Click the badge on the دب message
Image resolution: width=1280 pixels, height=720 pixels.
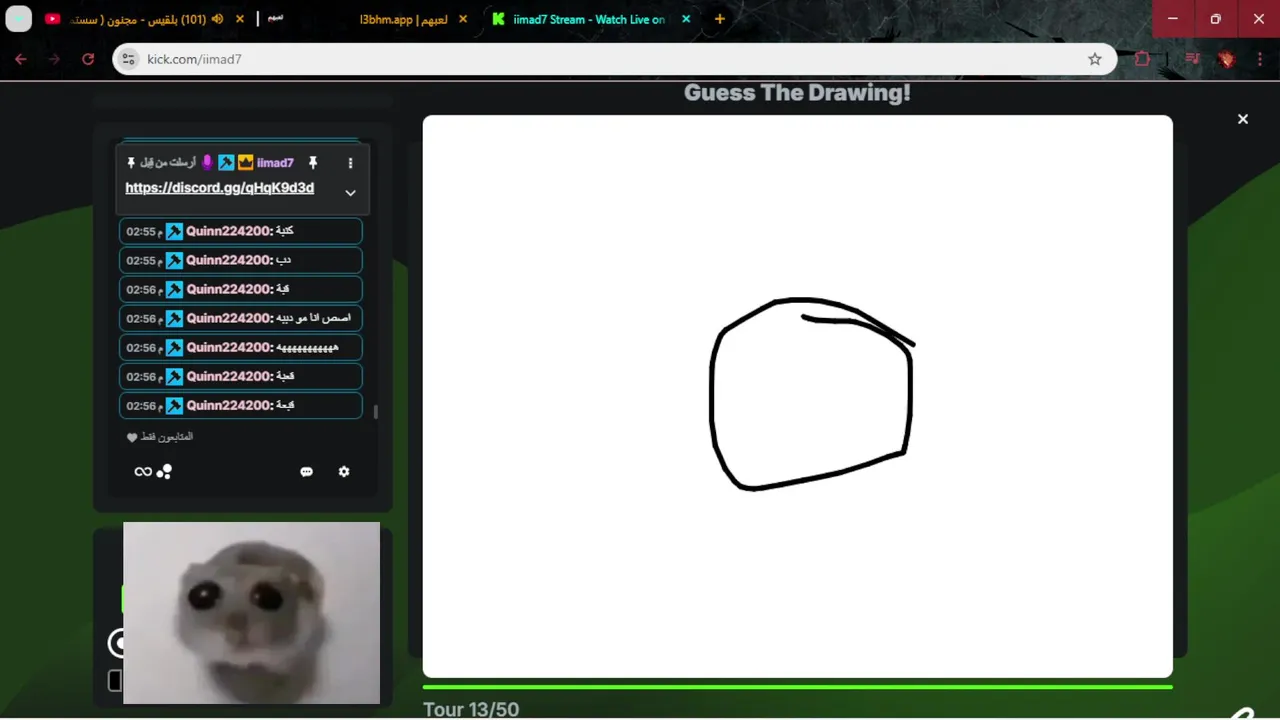[x=174, y=260]
